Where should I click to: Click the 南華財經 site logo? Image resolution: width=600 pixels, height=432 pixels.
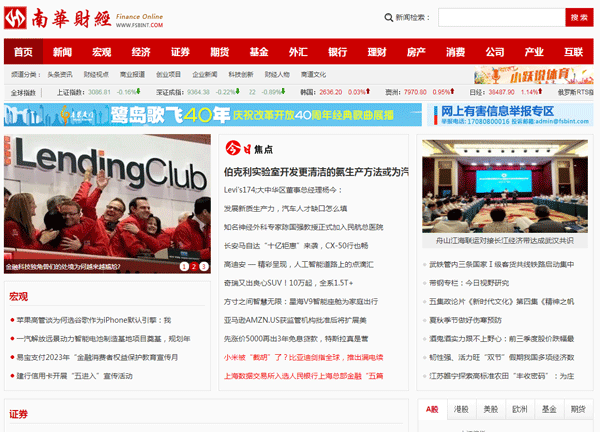tap(83, 18)
